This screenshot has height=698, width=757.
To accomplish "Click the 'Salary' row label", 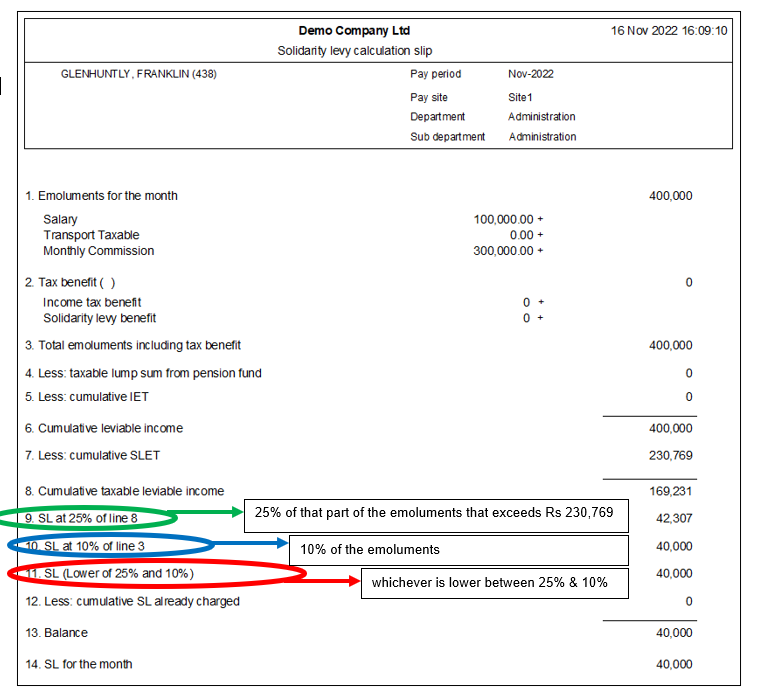I will tap(60, 220).
